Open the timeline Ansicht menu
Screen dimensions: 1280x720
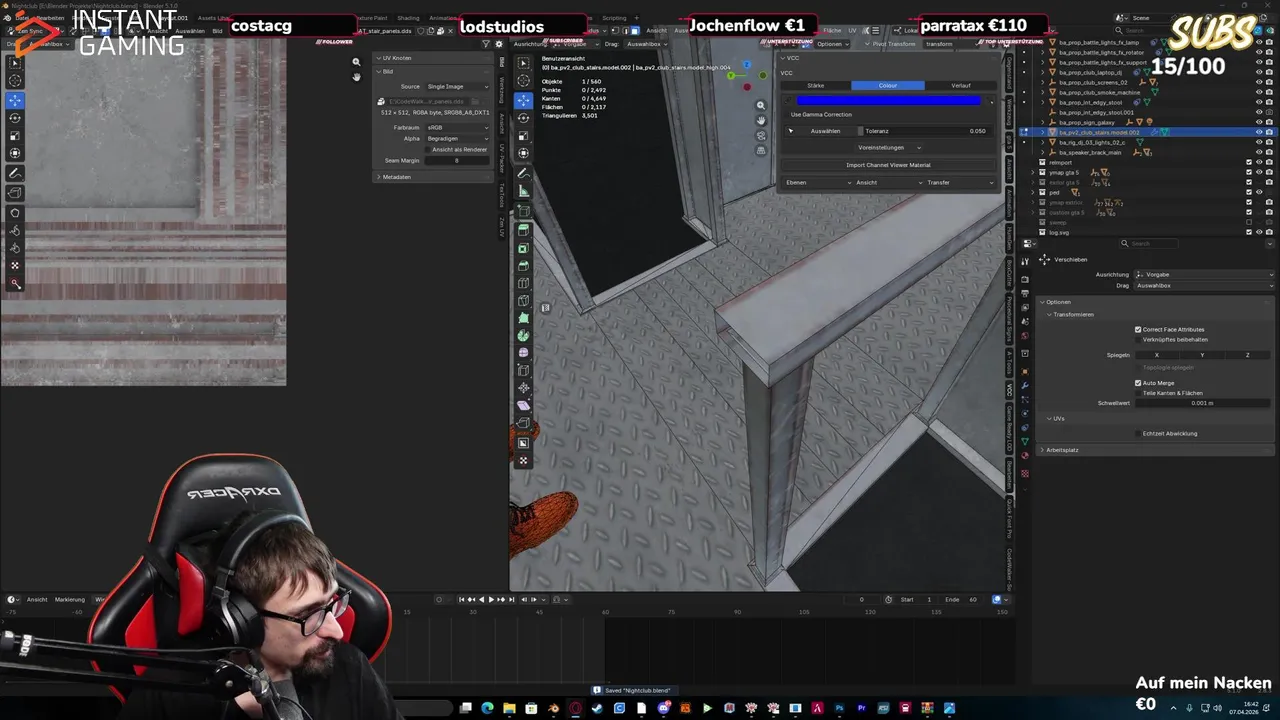pos(37,599)
